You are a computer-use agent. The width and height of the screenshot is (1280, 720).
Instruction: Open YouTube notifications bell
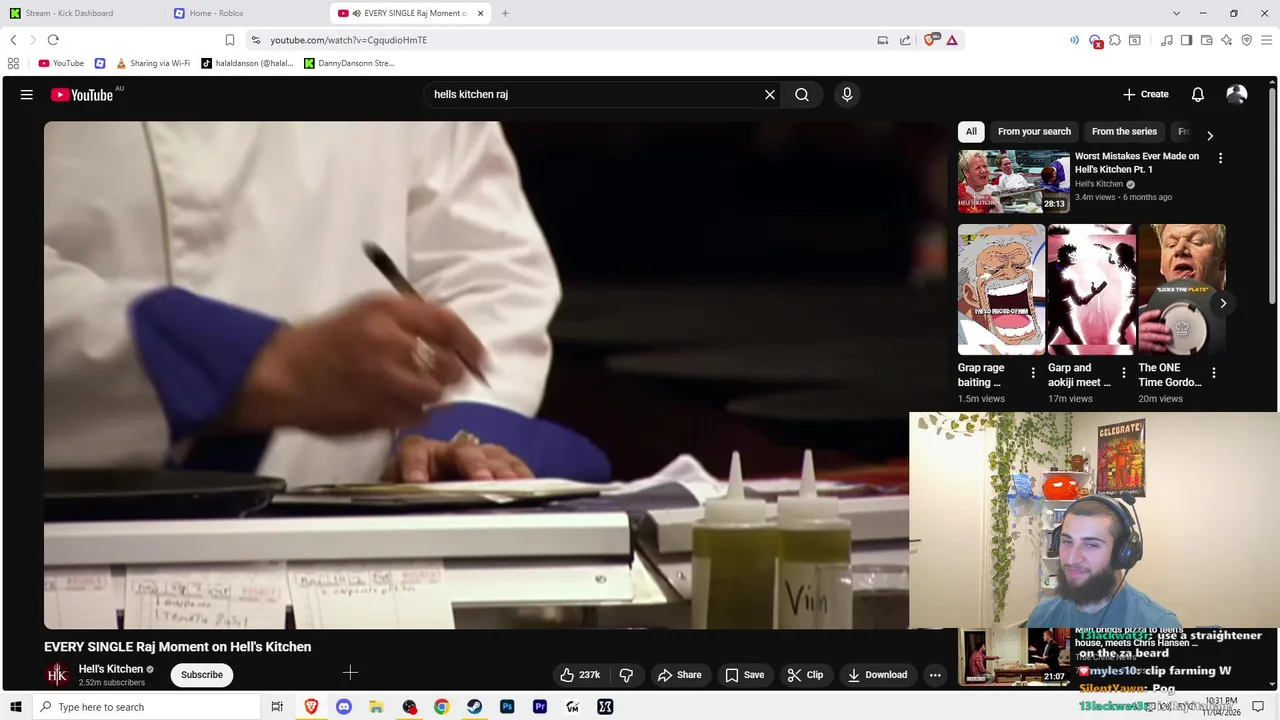click(1198, 95)
